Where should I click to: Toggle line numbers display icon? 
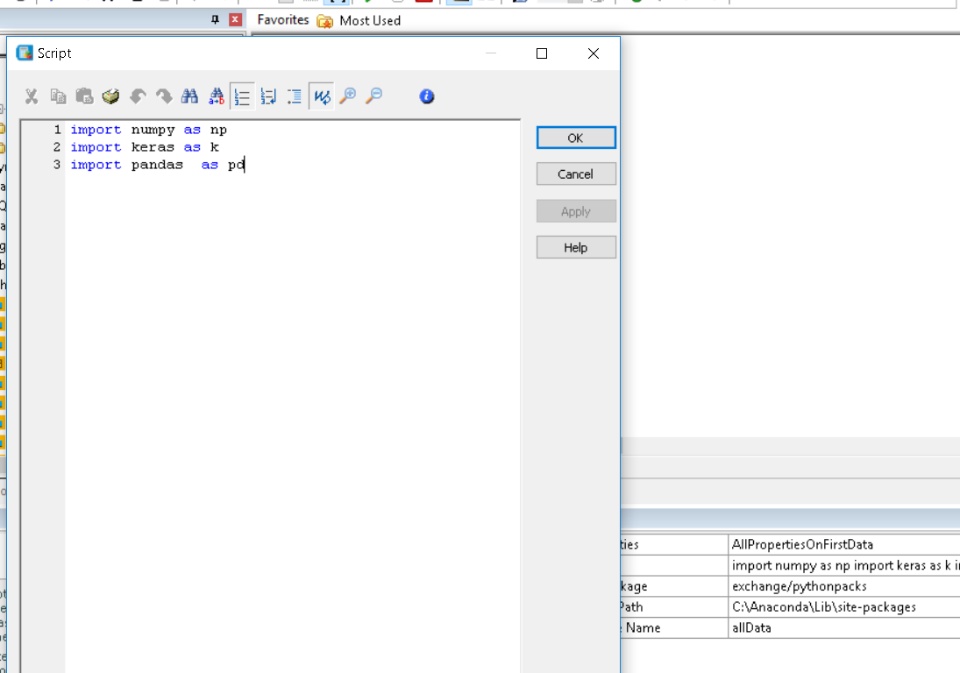point(242,96)
